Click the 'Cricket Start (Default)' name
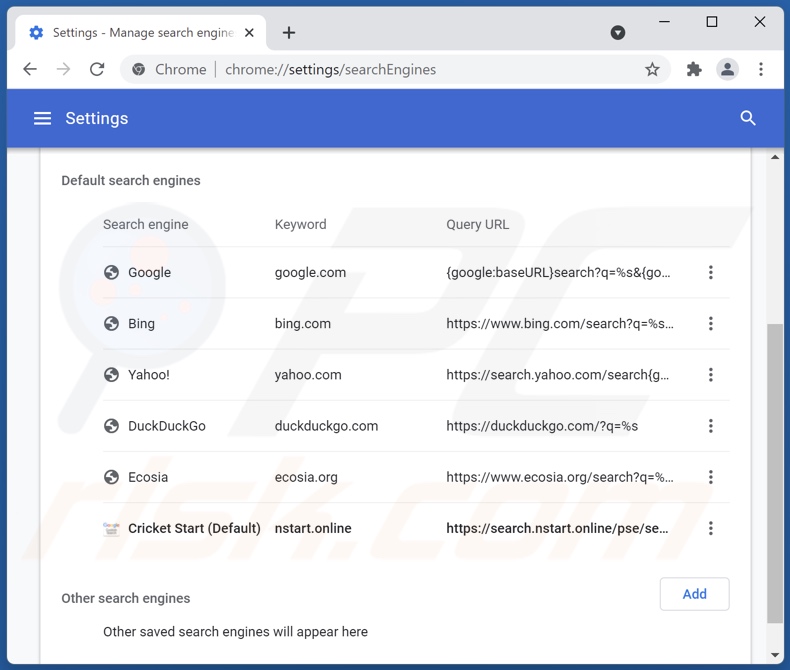The width and height of the screenshot is (790, 670). pos(194,528)
